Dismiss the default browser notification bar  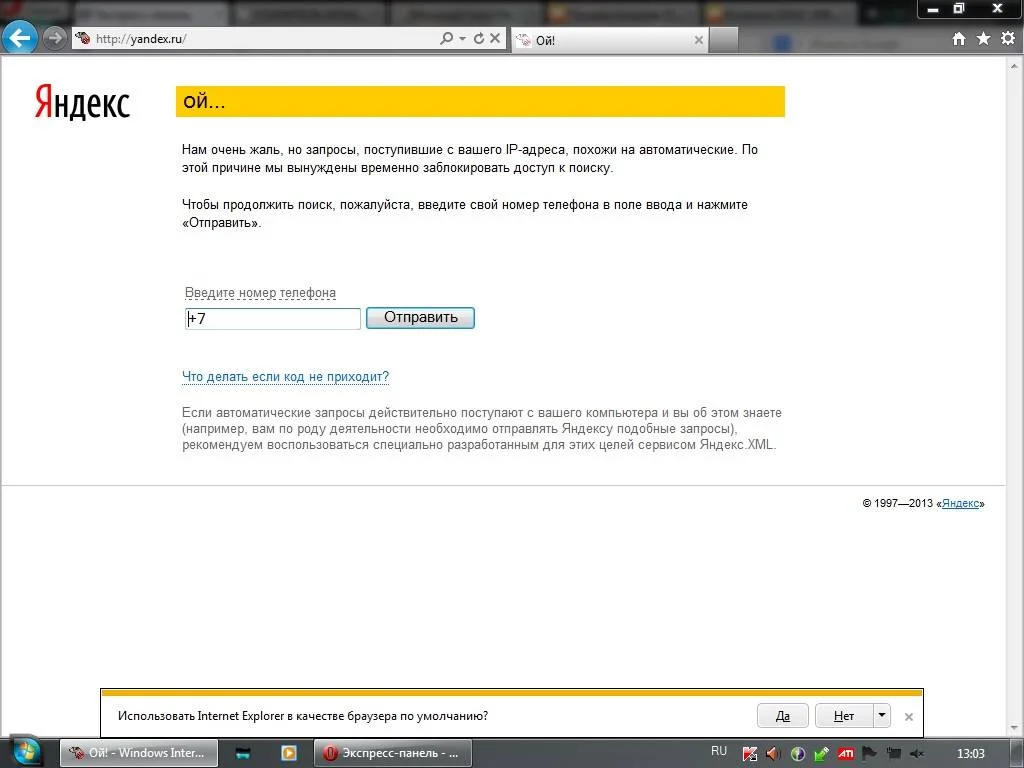pos(908,716)
